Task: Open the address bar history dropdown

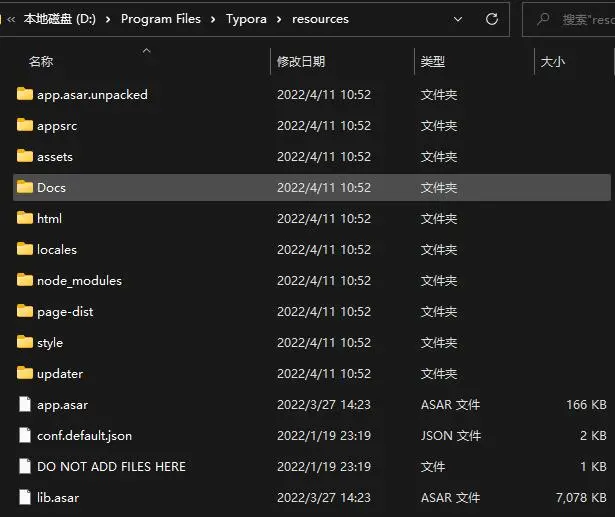Action: [458, 19]
